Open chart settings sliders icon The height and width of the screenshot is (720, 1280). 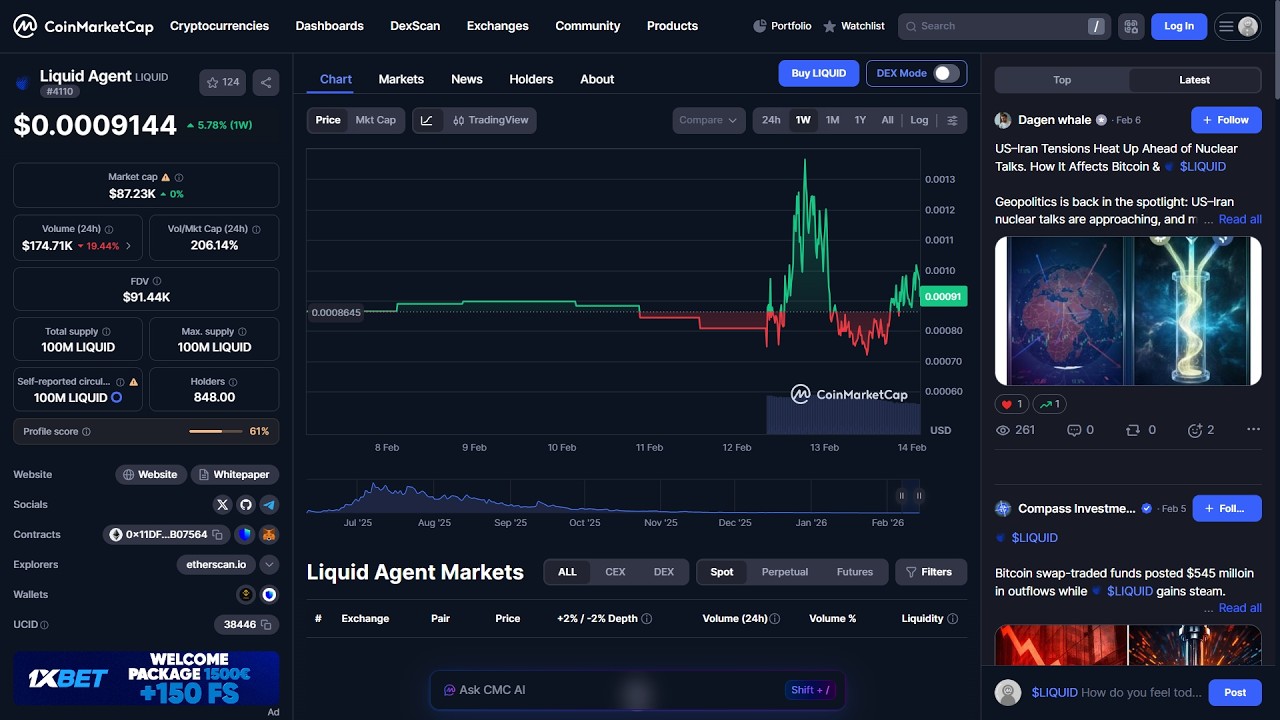pos(952,120)
